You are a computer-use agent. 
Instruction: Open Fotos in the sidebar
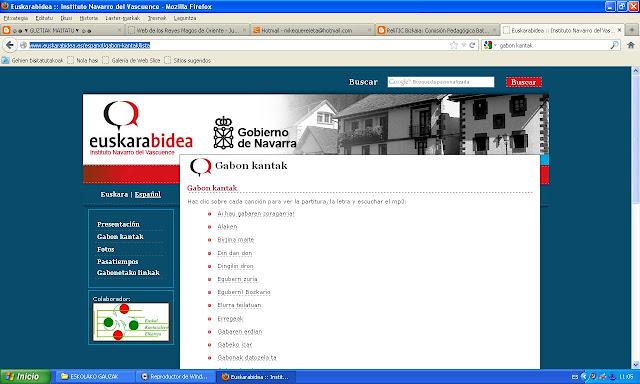click(x=105, y=249)
